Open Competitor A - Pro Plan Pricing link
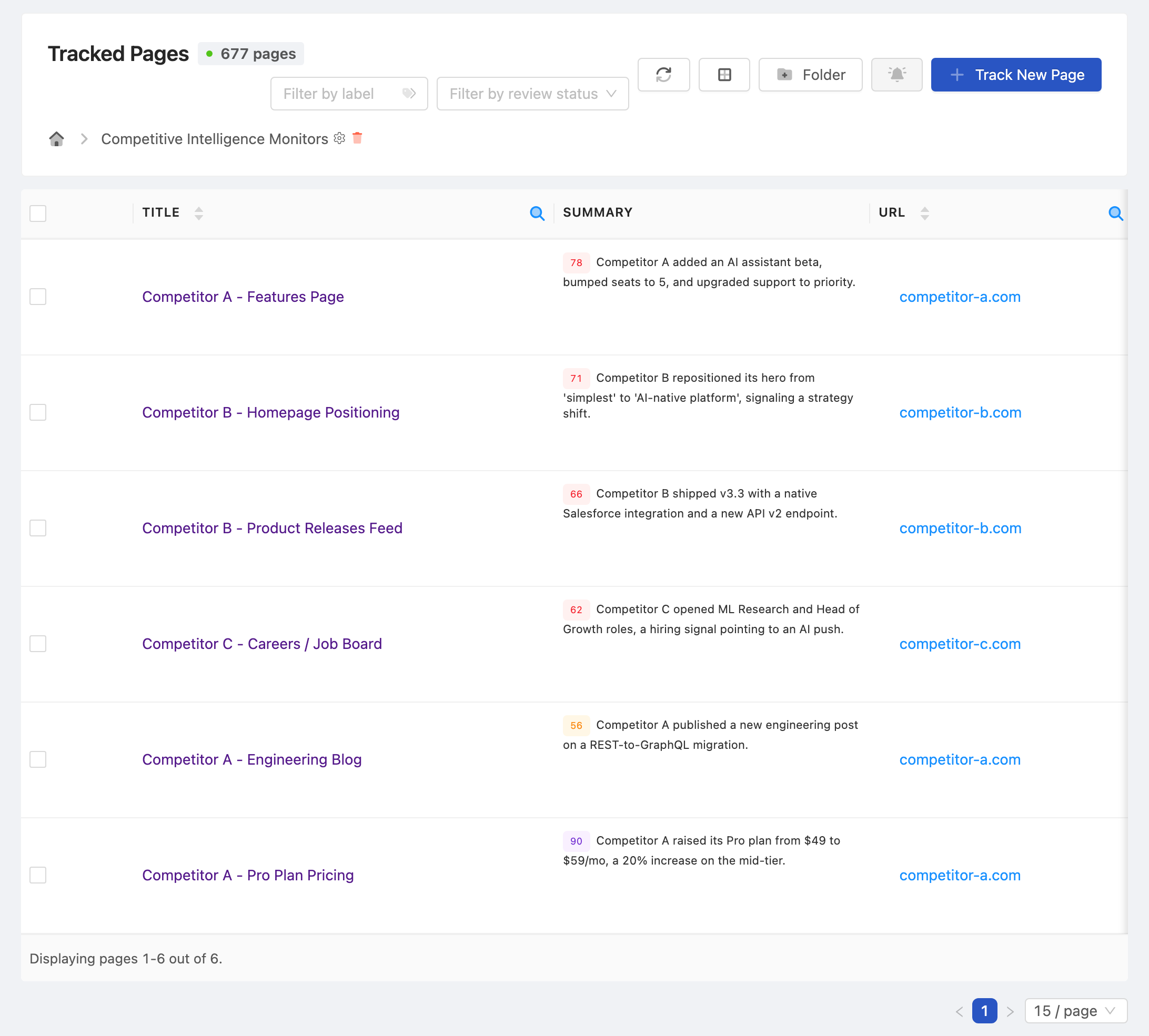 (x=248, y=875)
